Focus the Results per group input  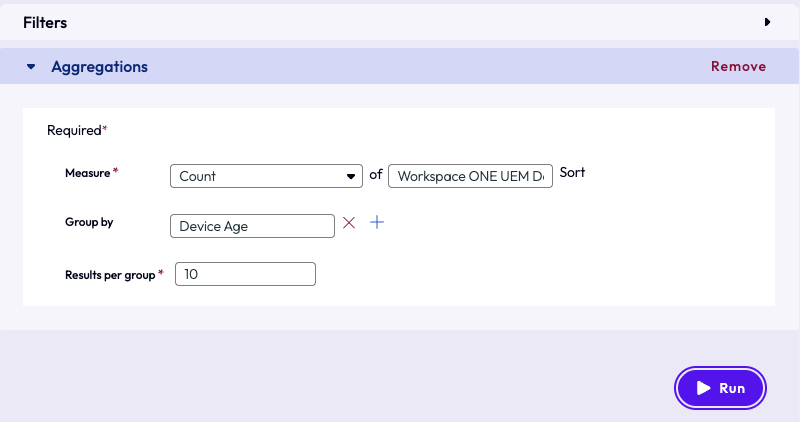(x=245, y=274)
